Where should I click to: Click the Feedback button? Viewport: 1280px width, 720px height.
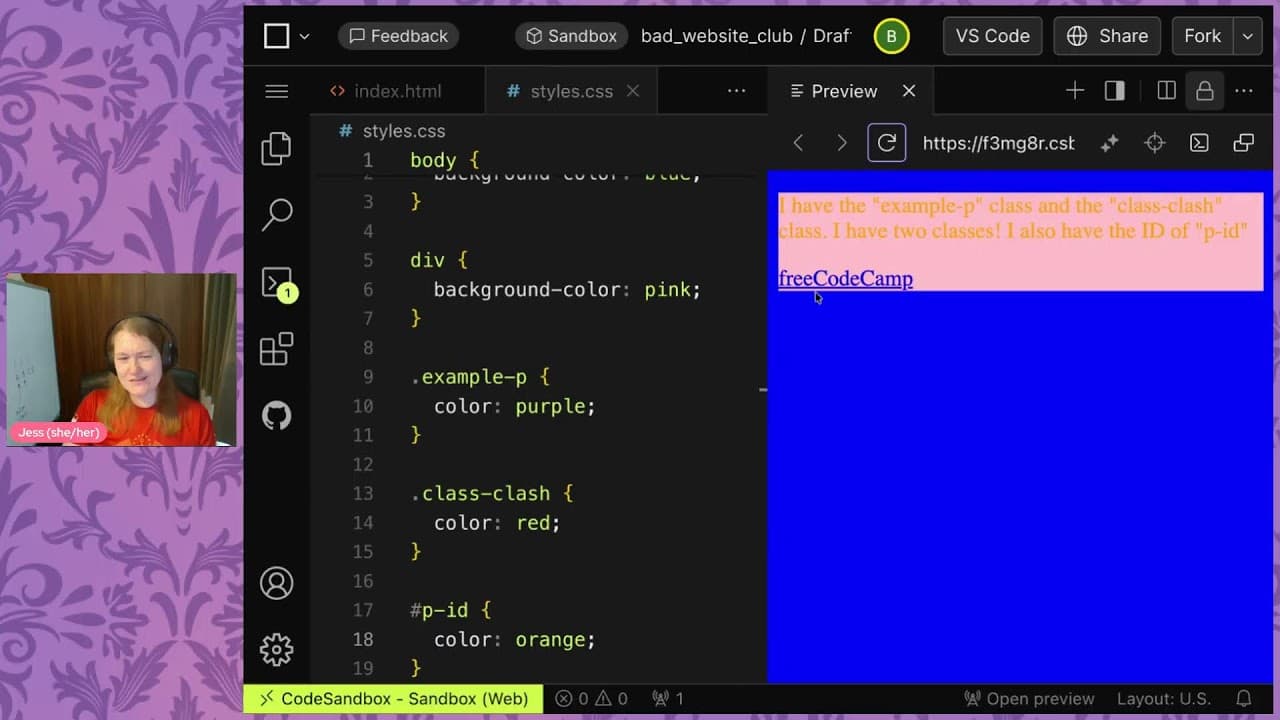pyautogui.click(x=398, y=36)
